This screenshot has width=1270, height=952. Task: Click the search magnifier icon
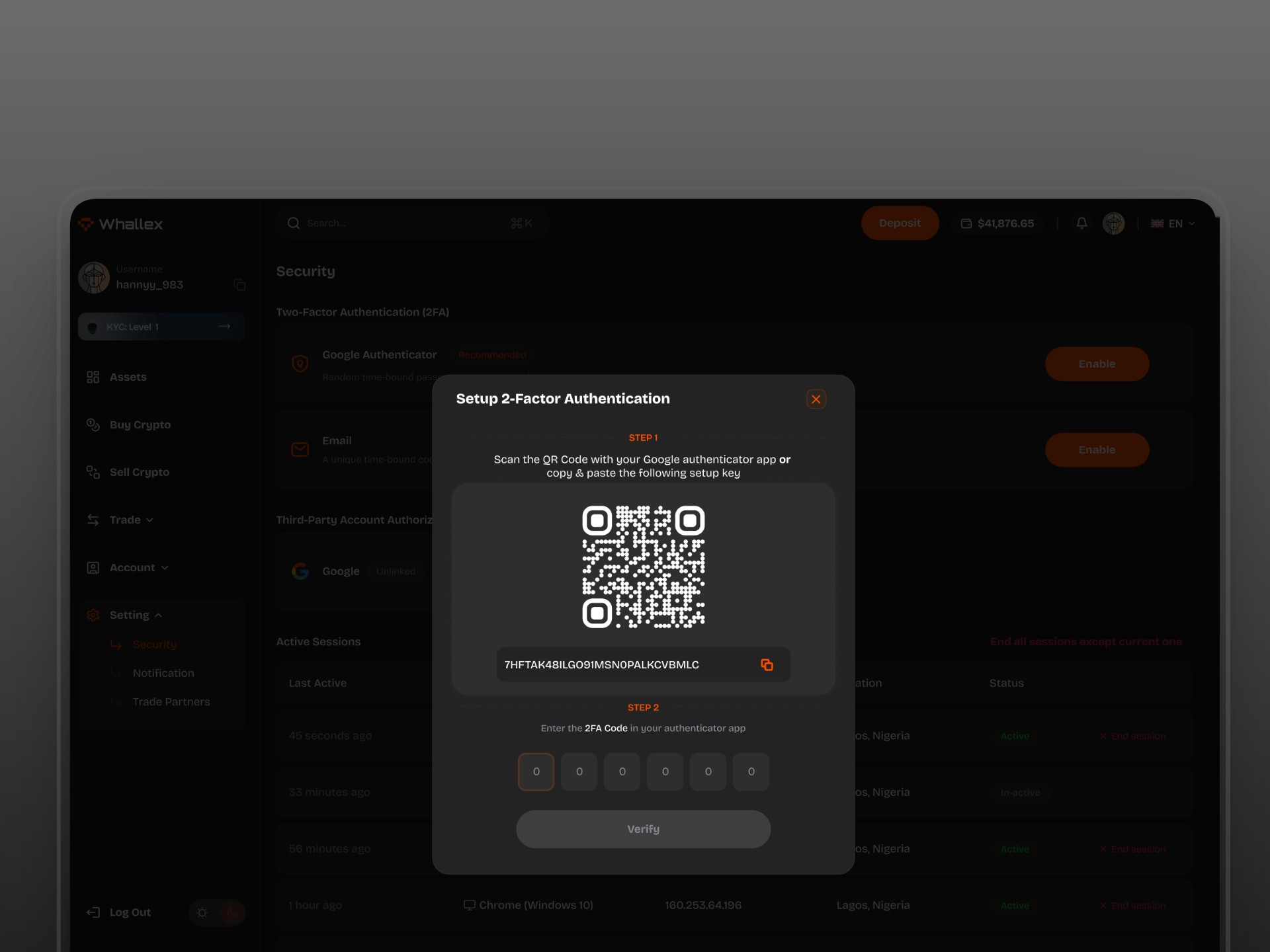click(294, 223)
